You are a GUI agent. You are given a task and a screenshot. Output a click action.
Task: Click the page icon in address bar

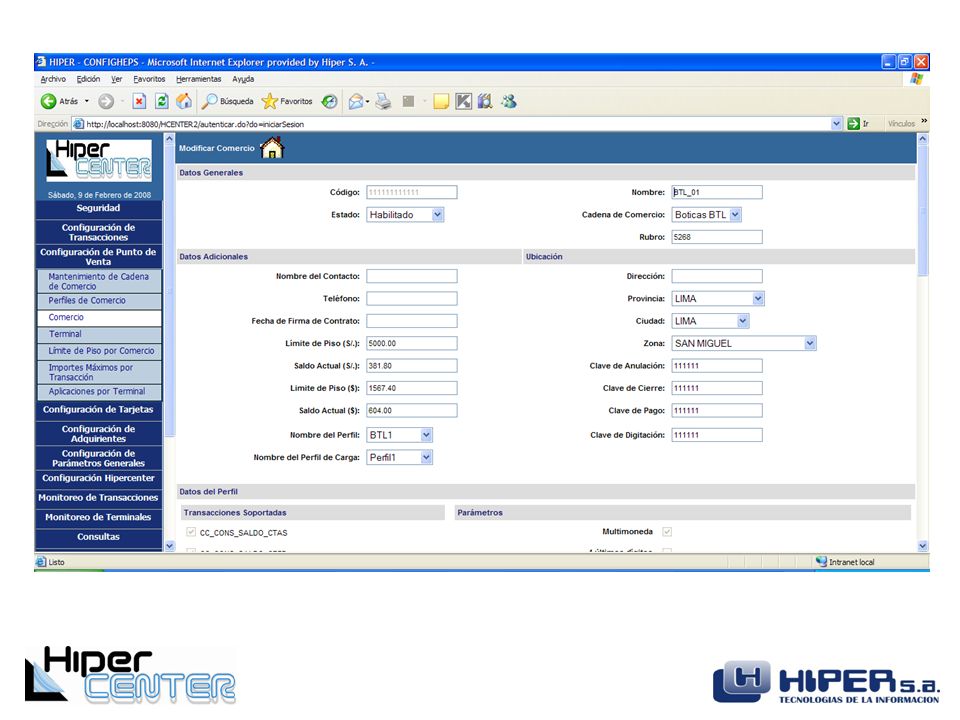[78, 124]
